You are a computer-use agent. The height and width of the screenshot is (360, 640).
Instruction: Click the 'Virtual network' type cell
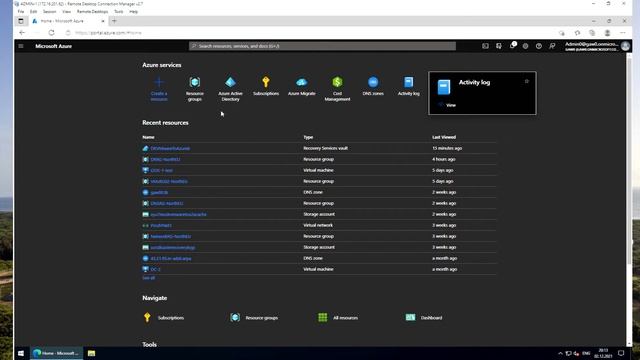(318, 225)
